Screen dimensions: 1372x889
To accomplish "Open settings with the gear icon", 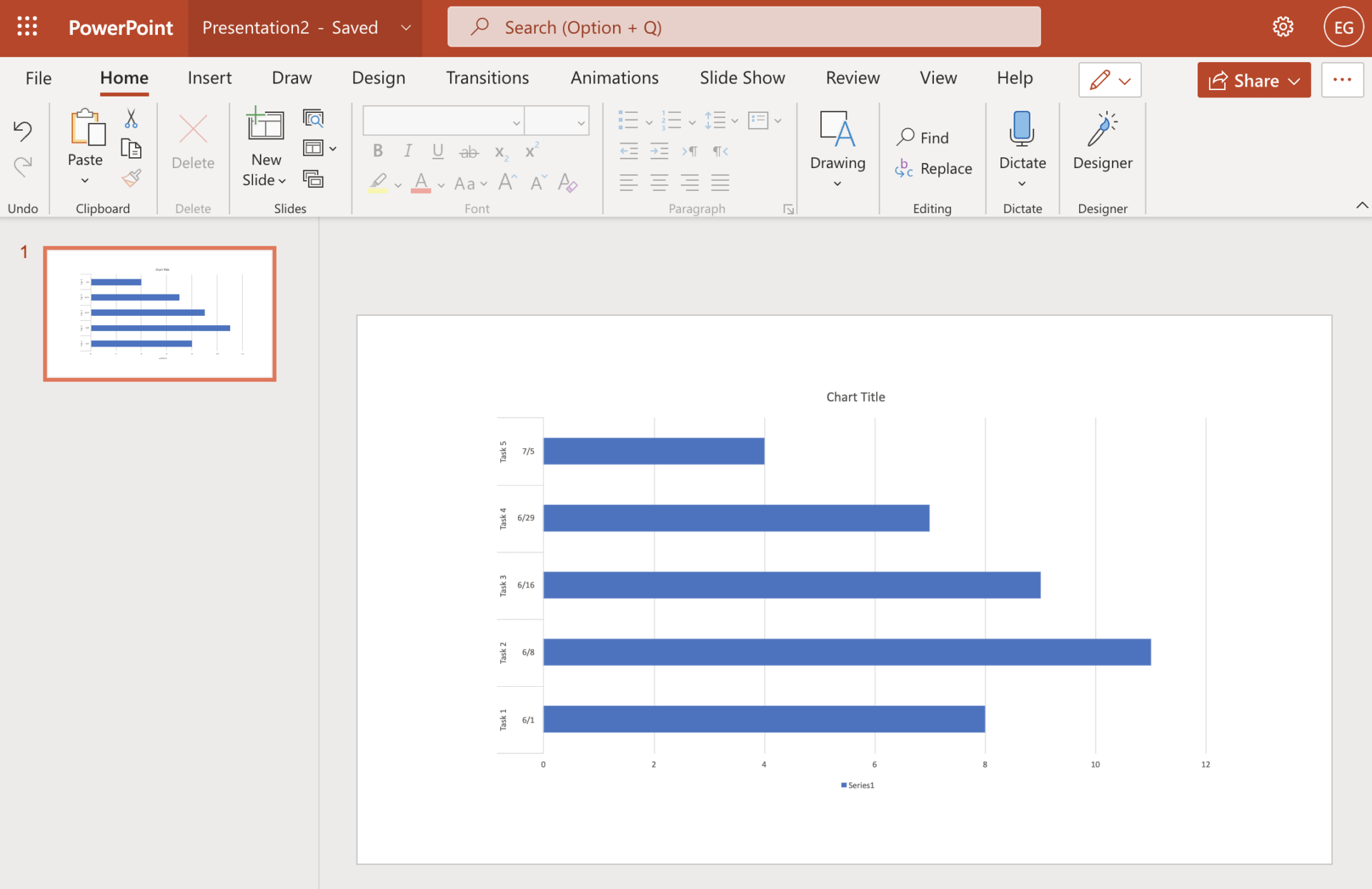I will [x=1283, y=27].
